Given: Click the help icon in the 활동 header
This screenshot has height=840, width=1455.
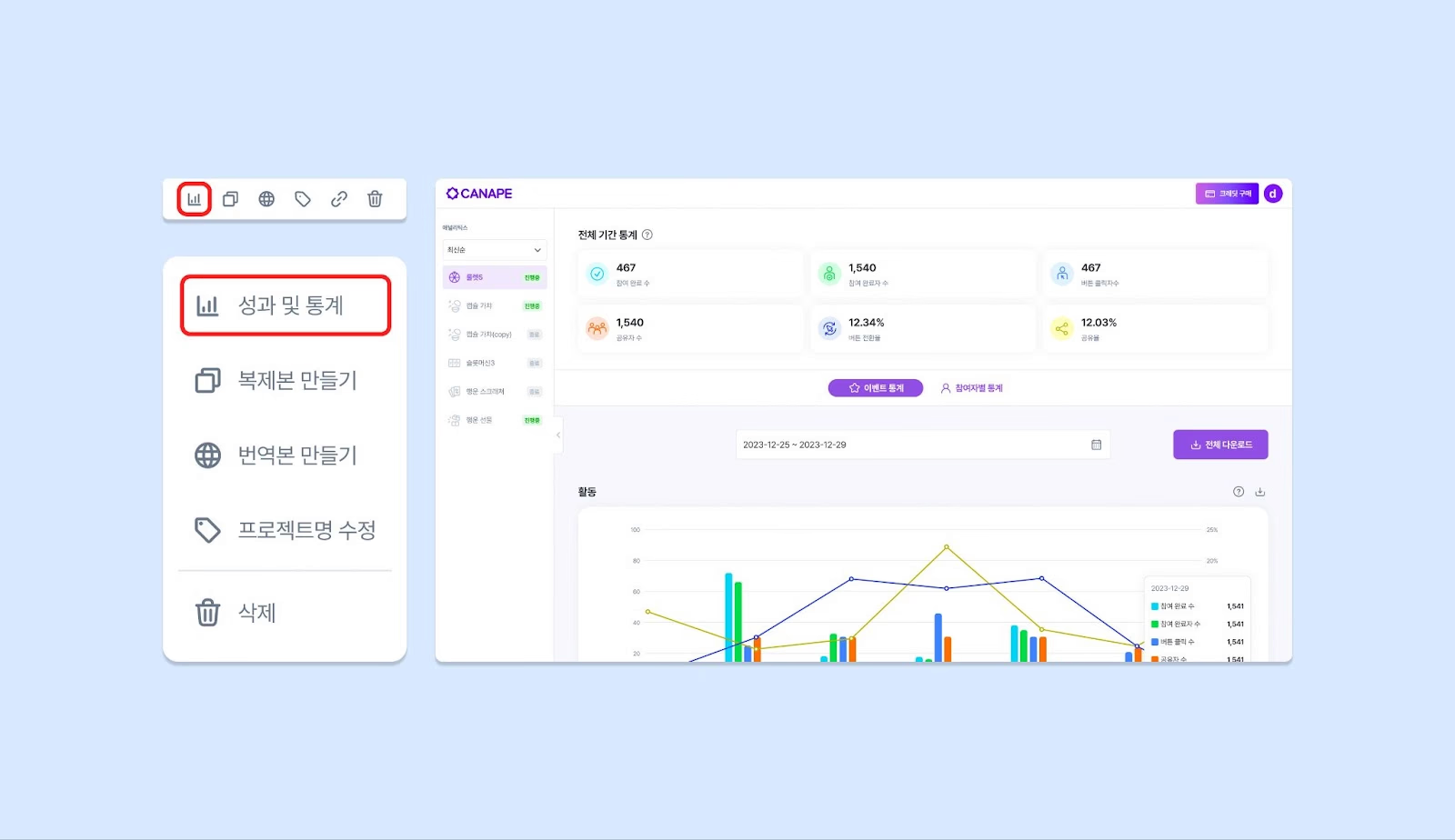Looking at the screenshot, I should coord(1239,492).
